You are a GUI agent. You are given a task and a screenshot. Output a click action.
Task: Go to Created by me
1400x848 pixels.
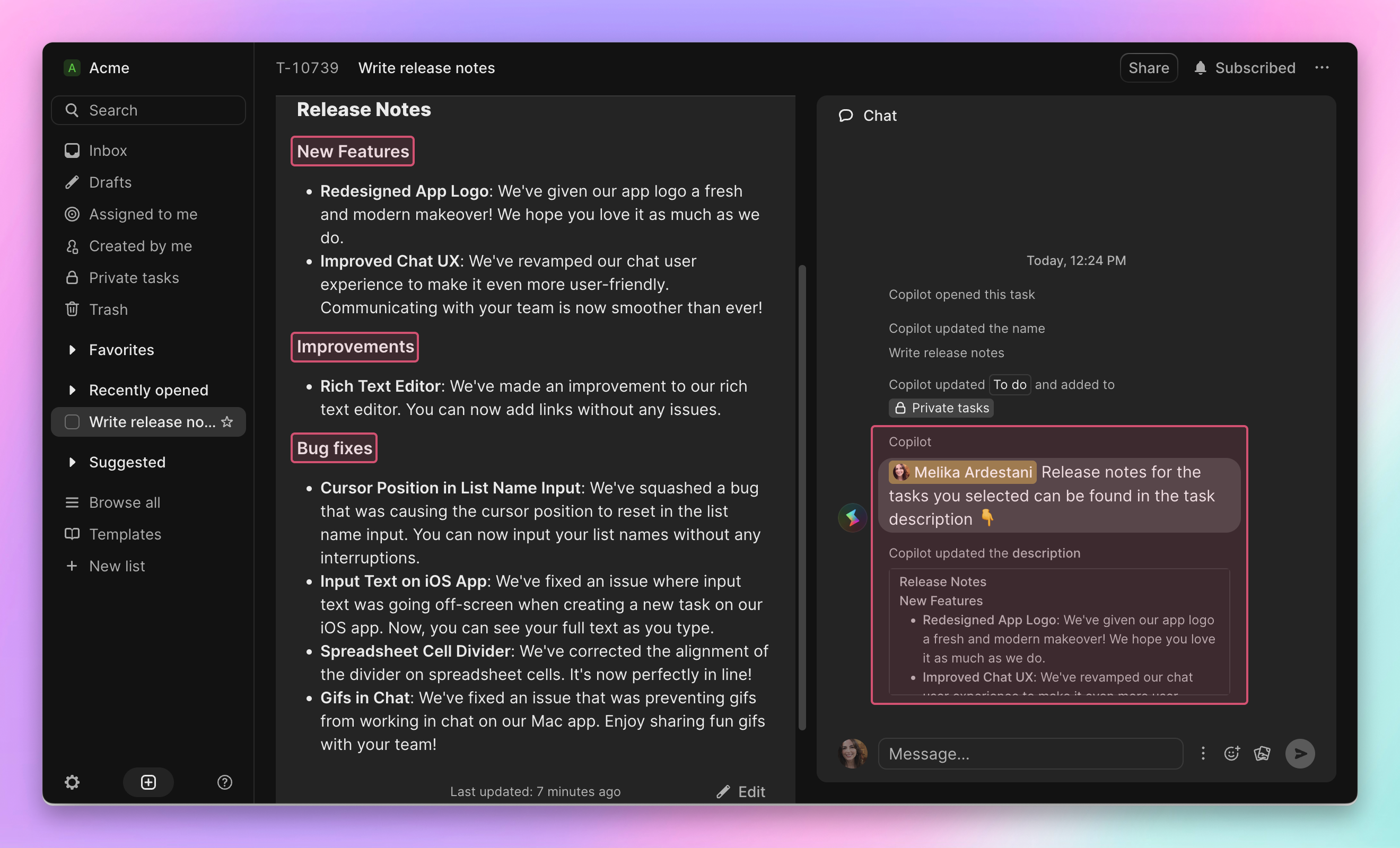click(148, 245)
